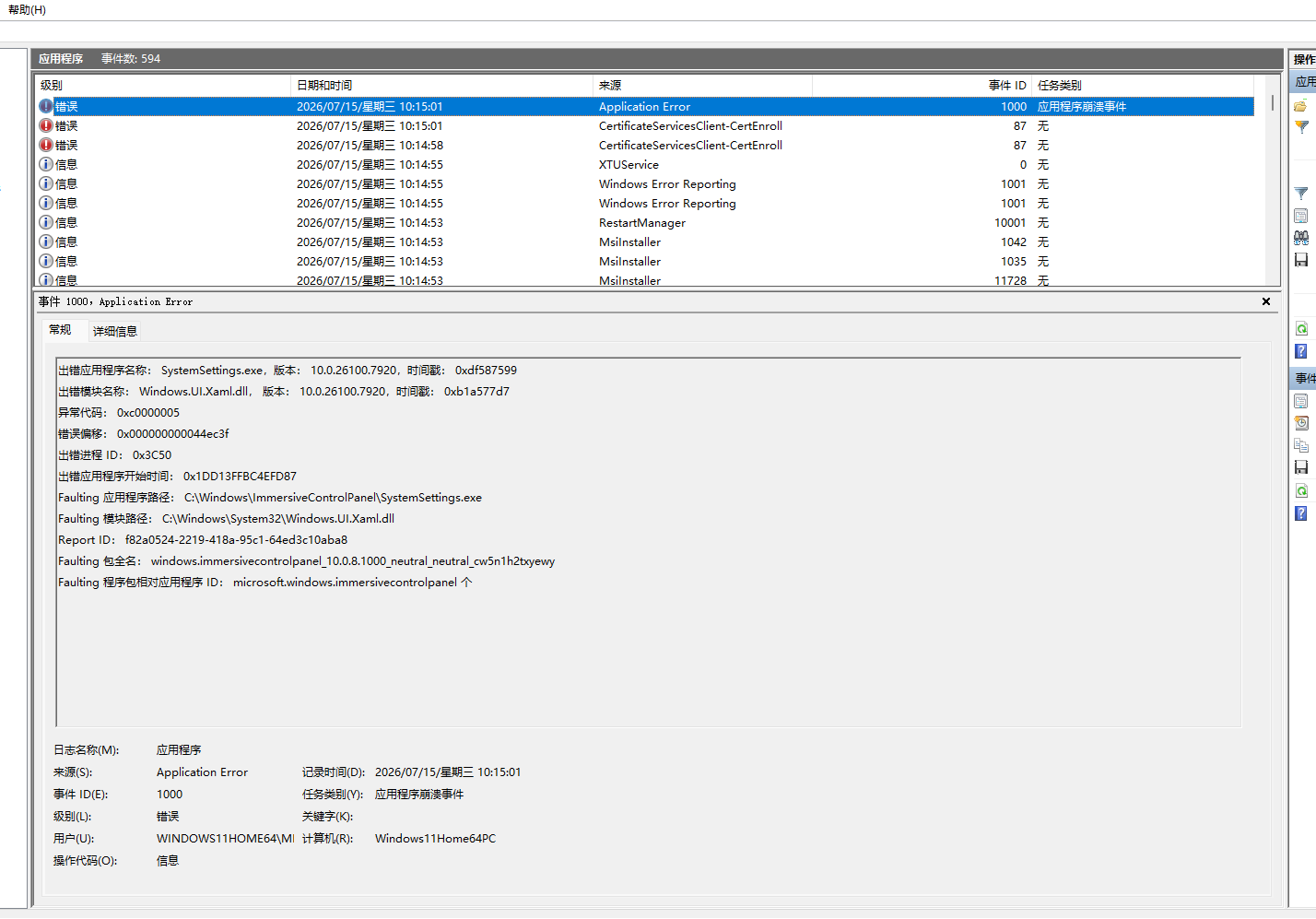1316x919 pixels.
Task: Click error icon of 10:14:58 CertEnroll row
Action: pyautogui.click(x=46, y=145)
